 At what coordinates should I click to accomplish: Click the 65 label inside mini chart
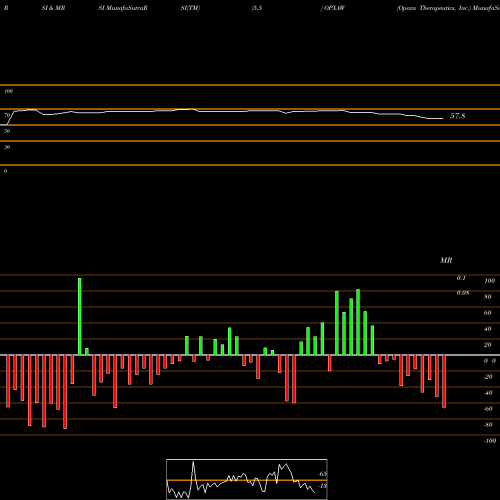(323, 474)
